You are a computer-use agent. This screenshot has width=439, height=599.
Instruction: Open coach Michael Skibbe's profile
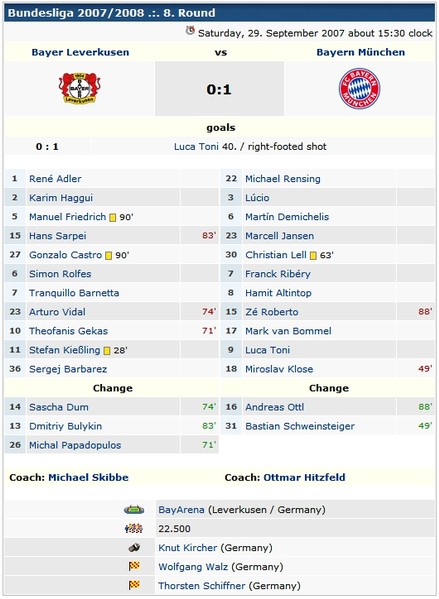click(88, 478)
